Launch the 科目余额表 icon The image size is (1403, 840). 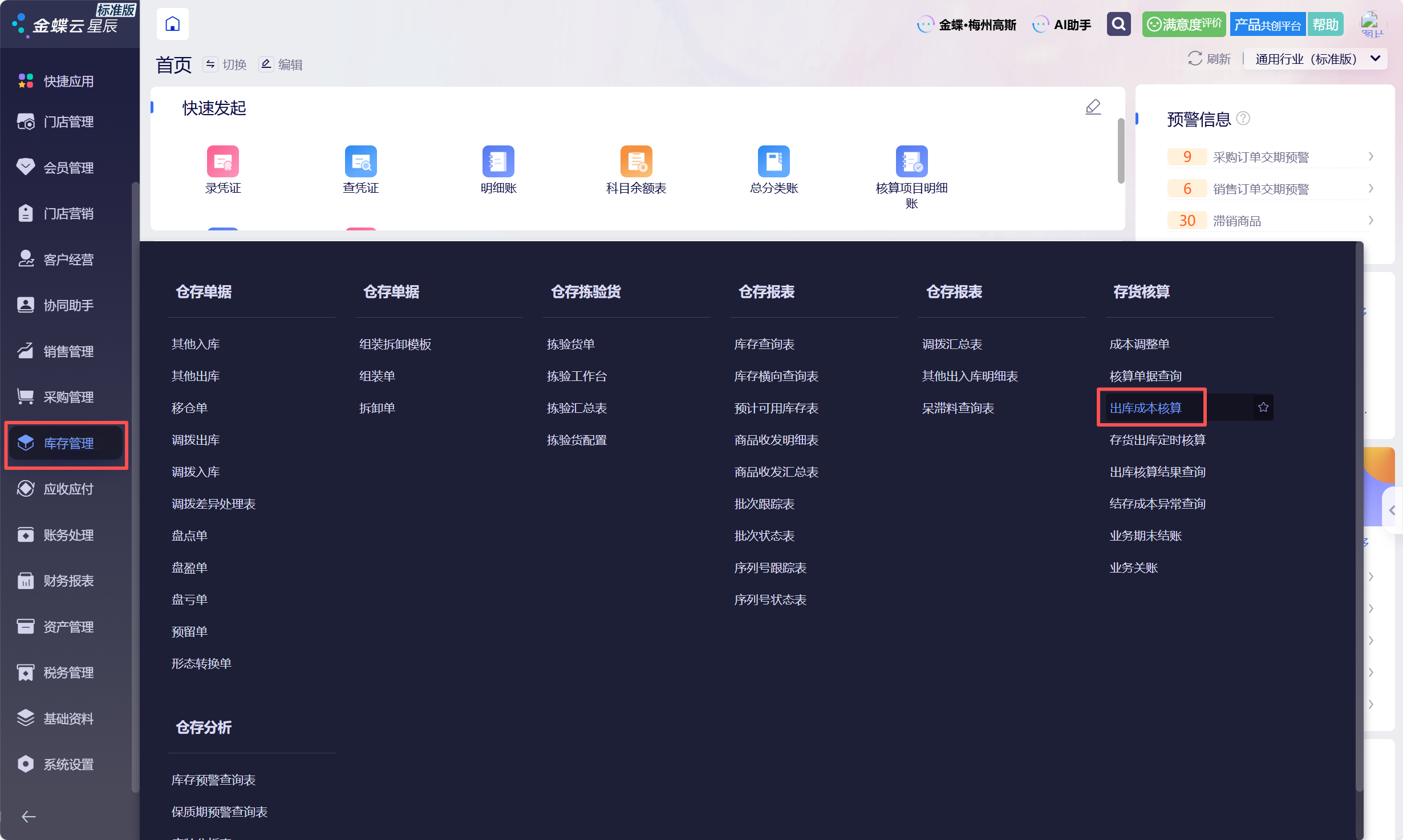pos(636,161)
